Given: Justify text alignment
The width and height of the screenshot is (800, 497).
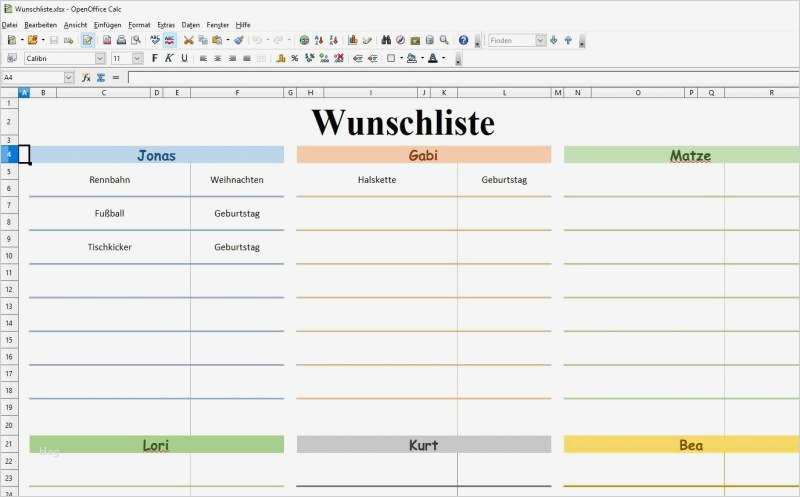Looking at the screenshot, I should pos(247,58).
